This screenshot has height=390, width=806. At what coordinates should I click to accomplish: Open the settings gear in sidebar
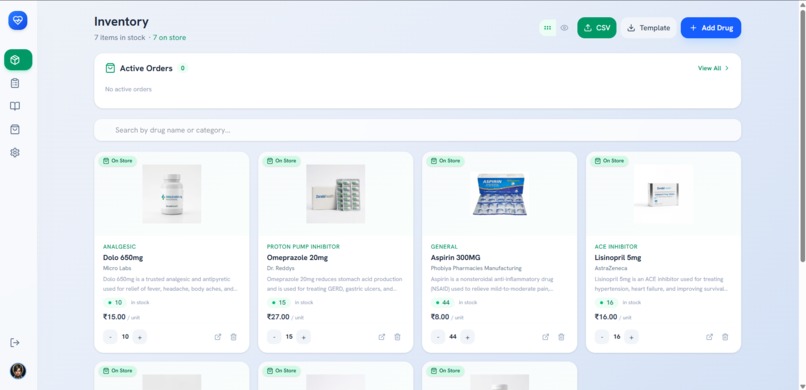tap(15, 153)
